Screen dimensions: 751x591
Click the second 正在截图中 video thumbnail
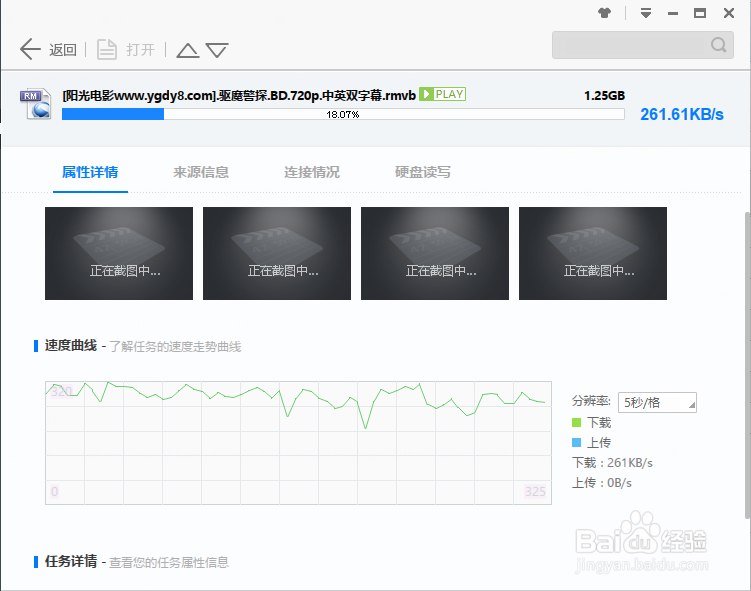click(x=277, y=253)
